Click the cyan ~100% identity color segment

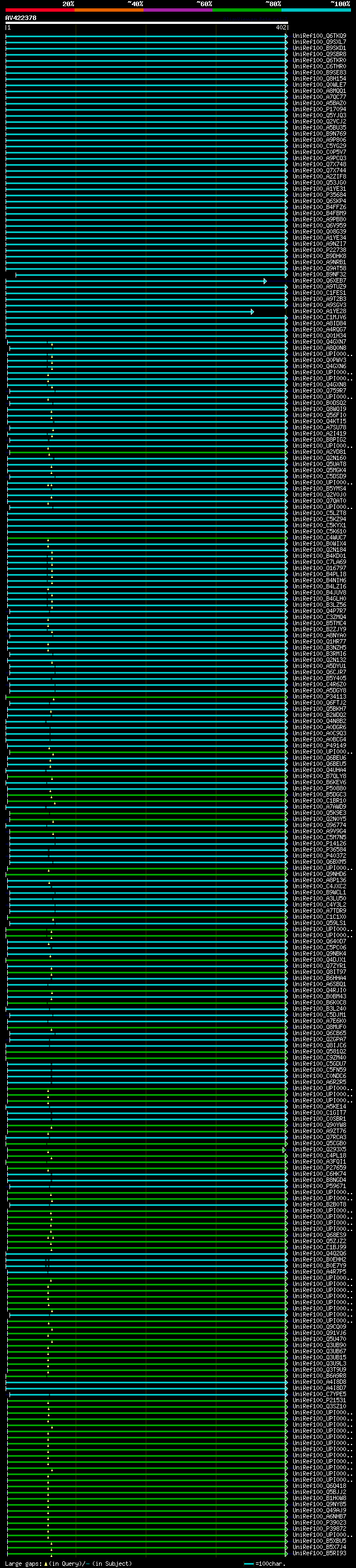(x=316, y=11)
